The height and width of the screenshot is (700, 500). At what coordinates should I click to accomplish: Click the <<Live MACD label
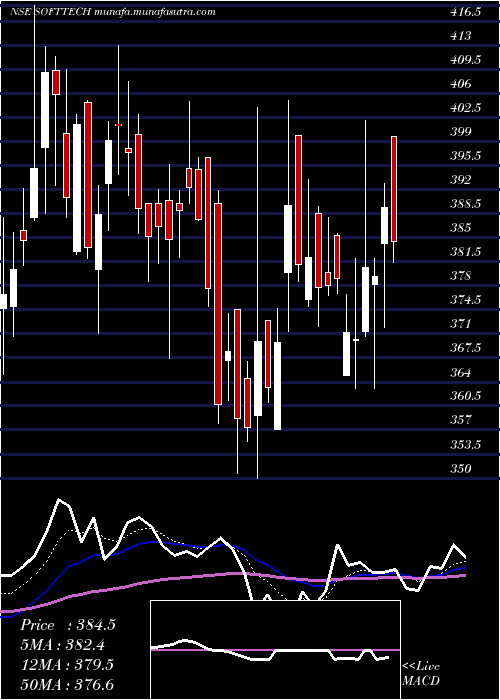(x=421, y=674)
